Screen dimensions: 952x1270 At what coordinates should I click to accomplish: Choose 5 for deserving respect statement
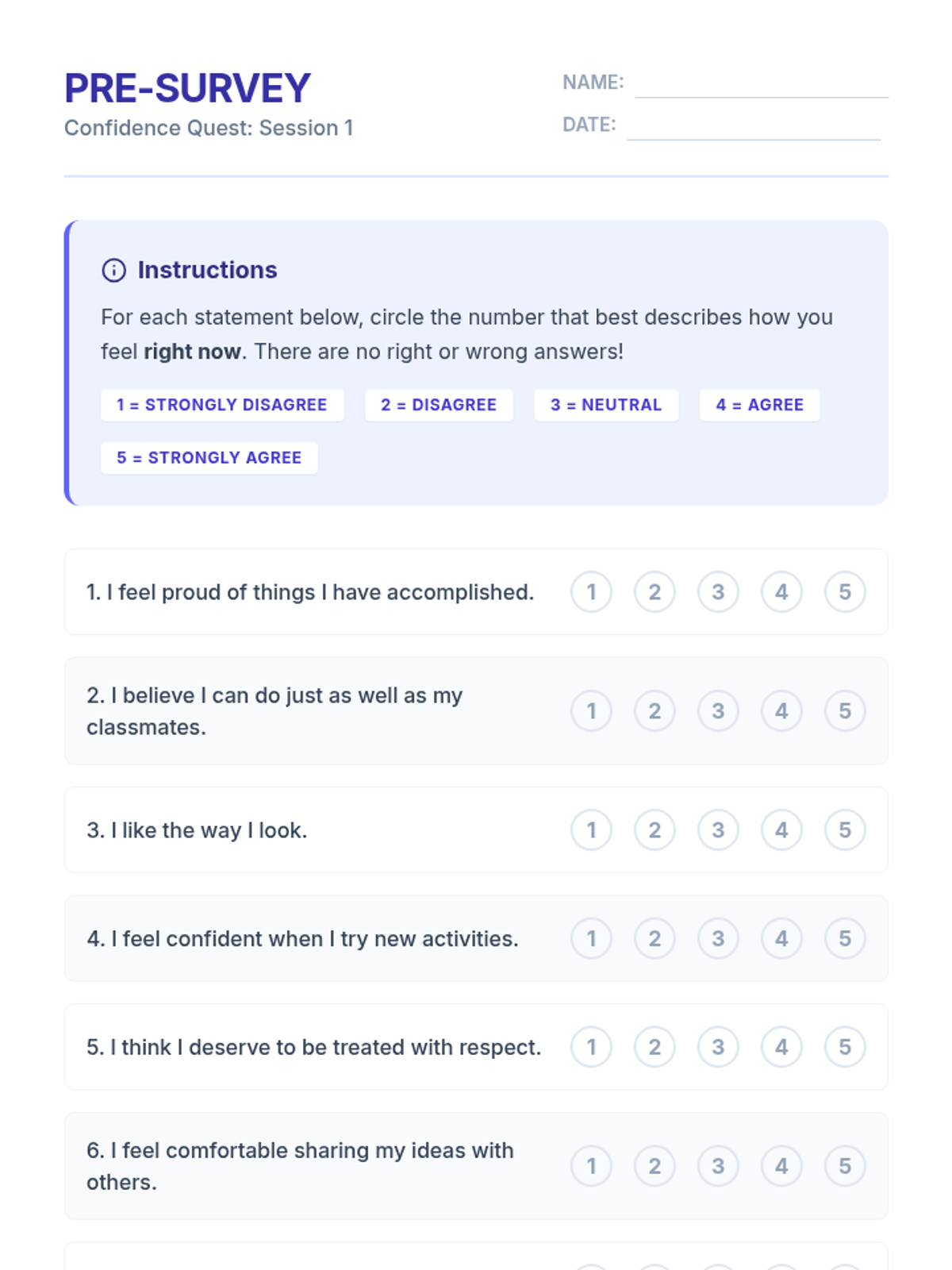[x=845, y=1047]
